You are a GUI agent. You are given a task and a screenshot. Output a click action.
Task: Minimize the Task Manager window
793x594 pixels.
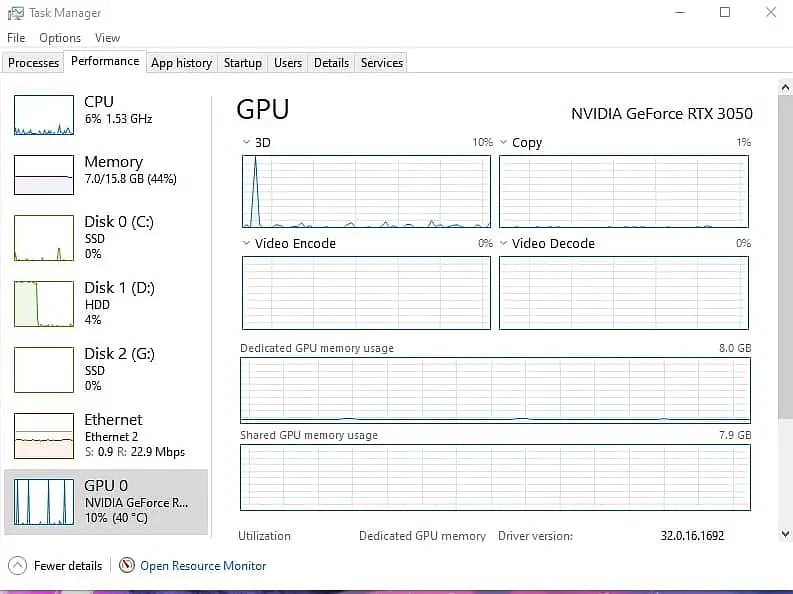(x=680, y=12)
